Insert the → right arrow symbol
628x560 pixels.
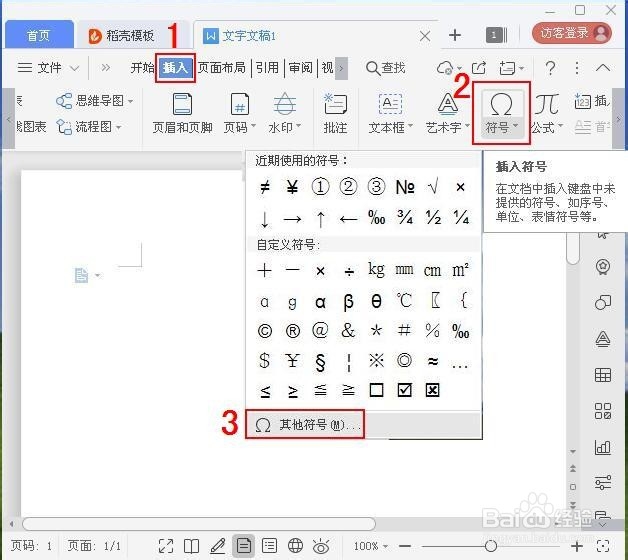pyautogui.click(x=292, y=220)
